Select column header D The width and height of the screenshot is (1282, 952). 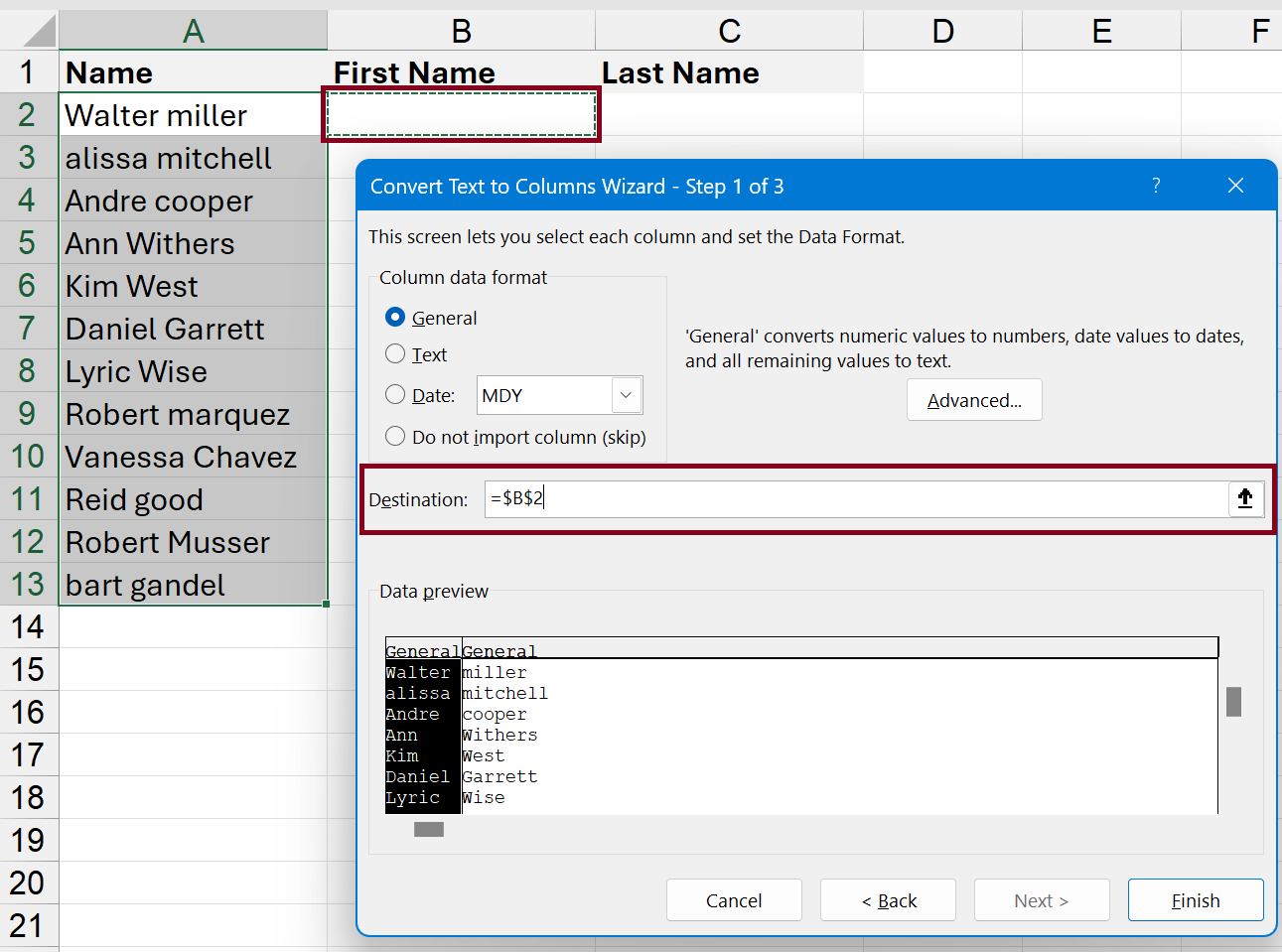941,30
